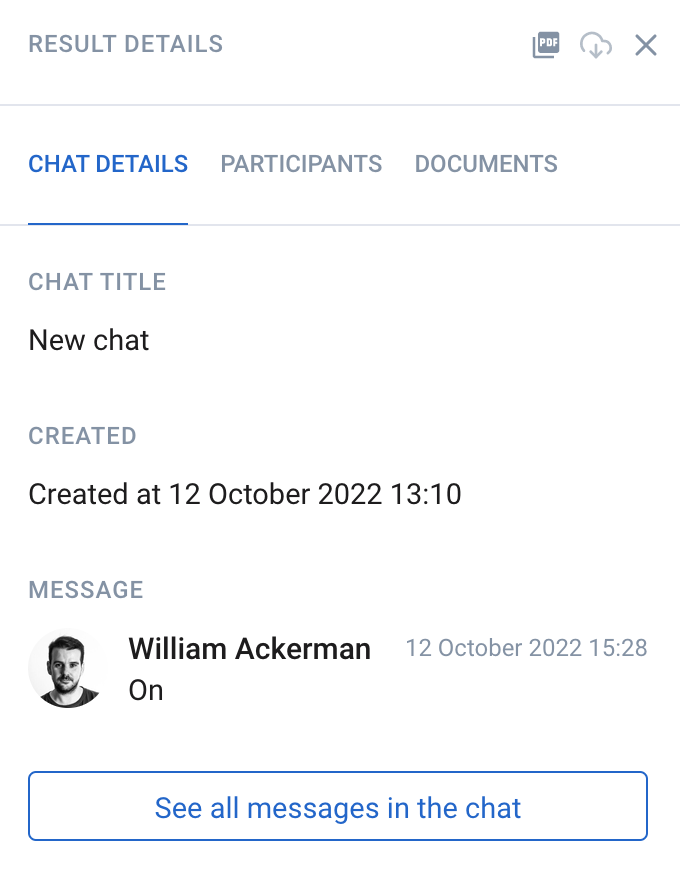The width and height of the screenshot is (680, 872).
Task: Click William Ackerman's profile photo
Action: (x=68, y=668)
